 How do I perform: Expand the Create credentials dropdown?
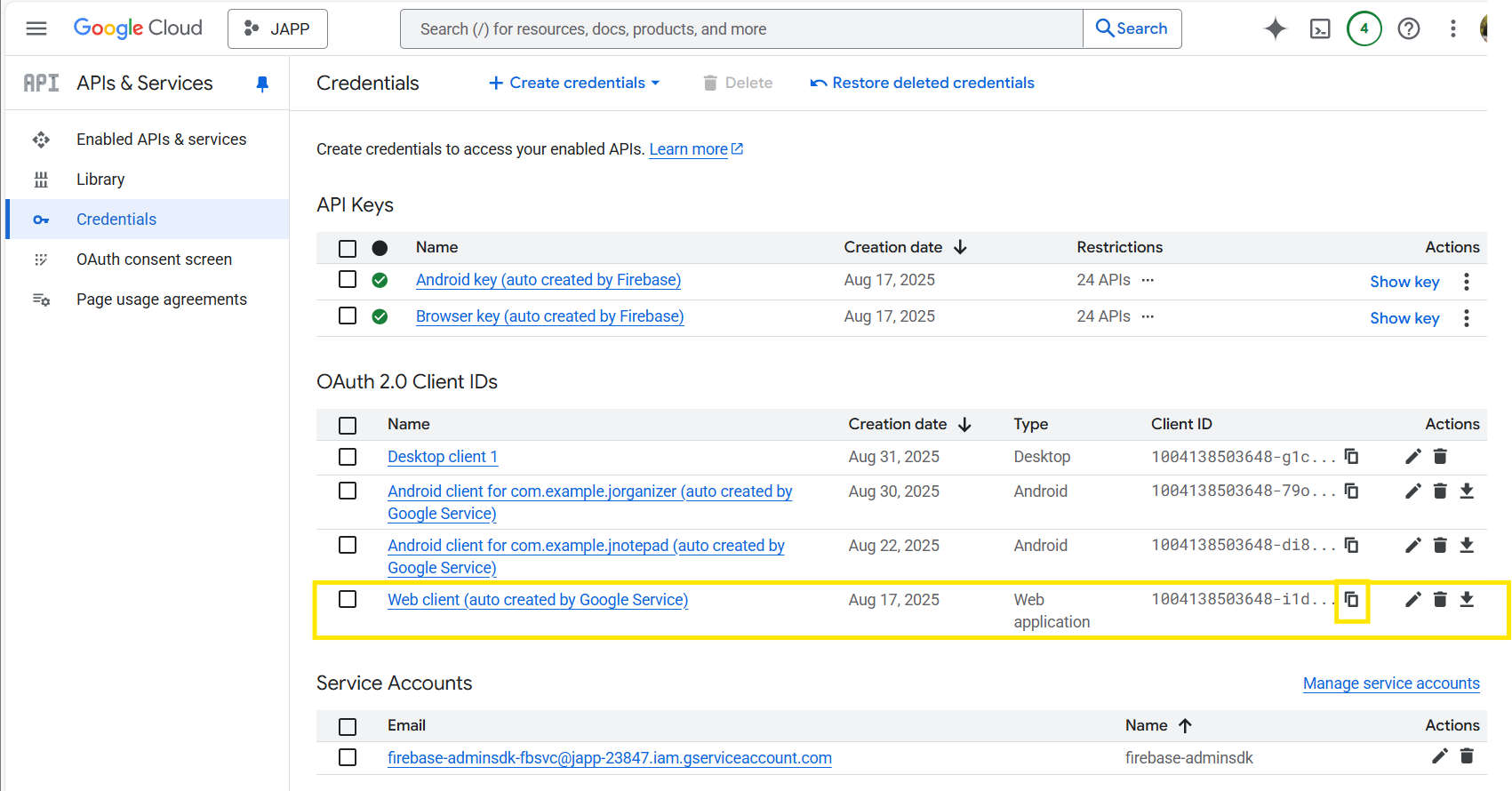pos(574,83)
